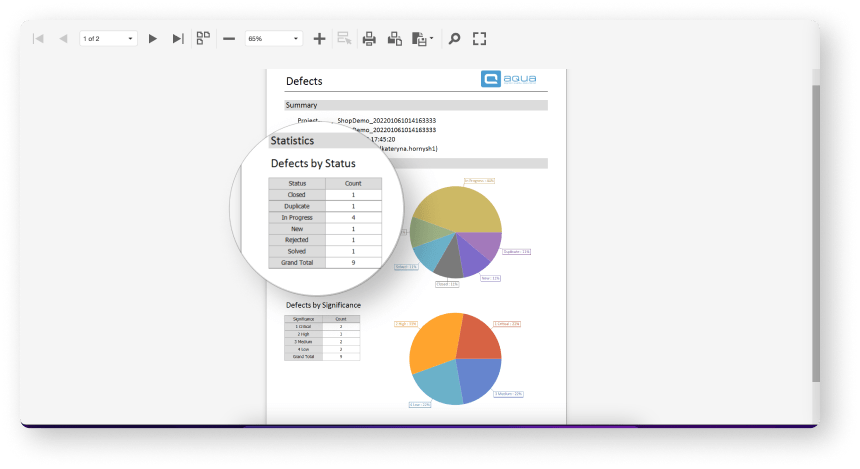The width and height of the screenshot is (860, 469).
Task: Toggle full screen mode
Action: (479, 39)
